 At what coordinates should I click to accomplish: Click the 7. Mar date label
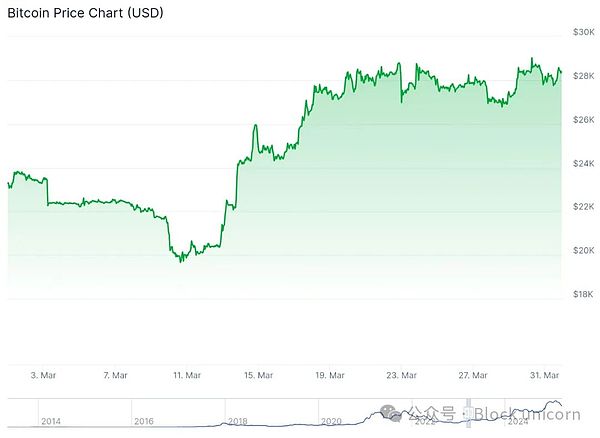[x=115, y=375]
